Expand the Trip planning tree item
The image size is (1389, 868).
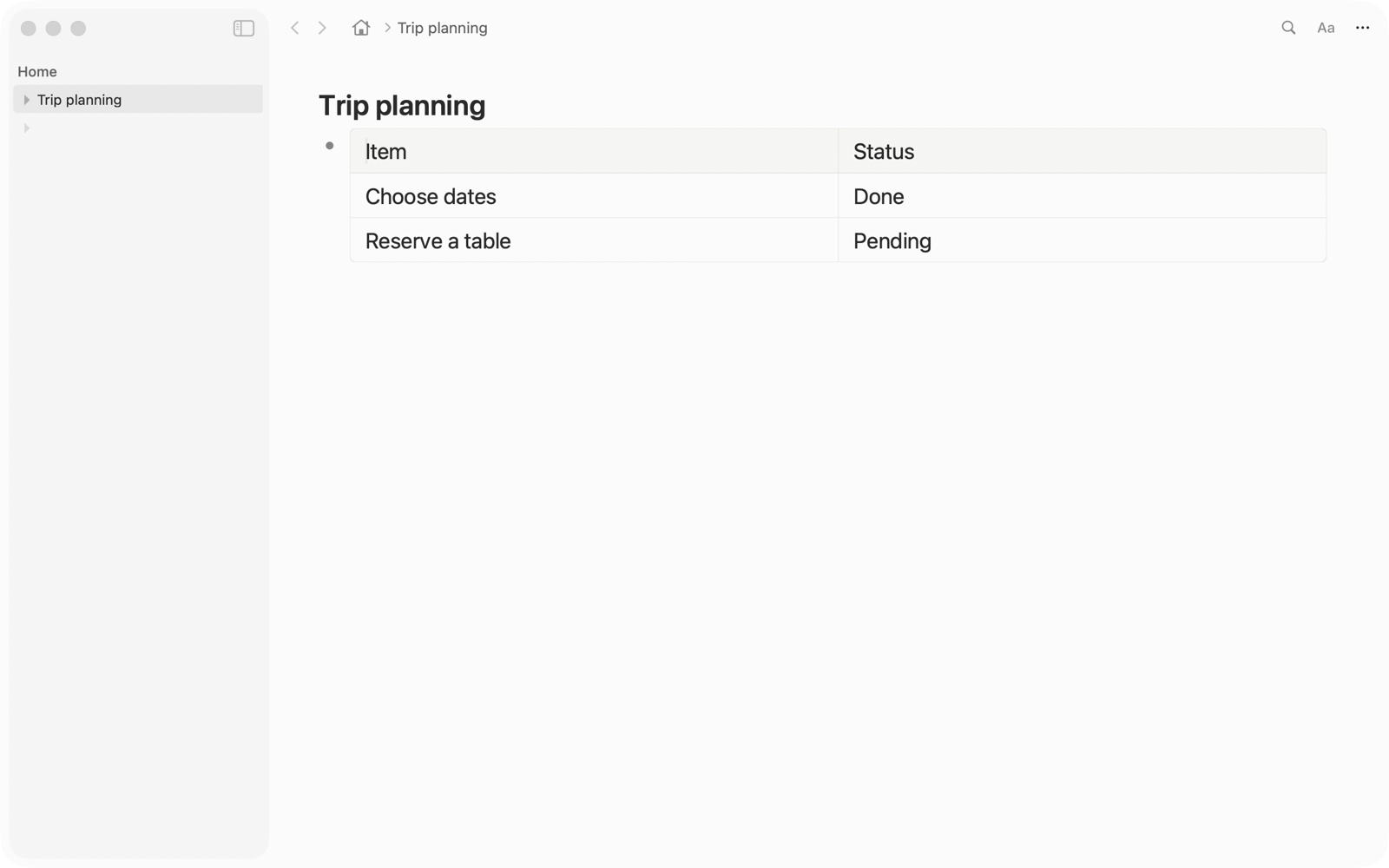(26, 100)
